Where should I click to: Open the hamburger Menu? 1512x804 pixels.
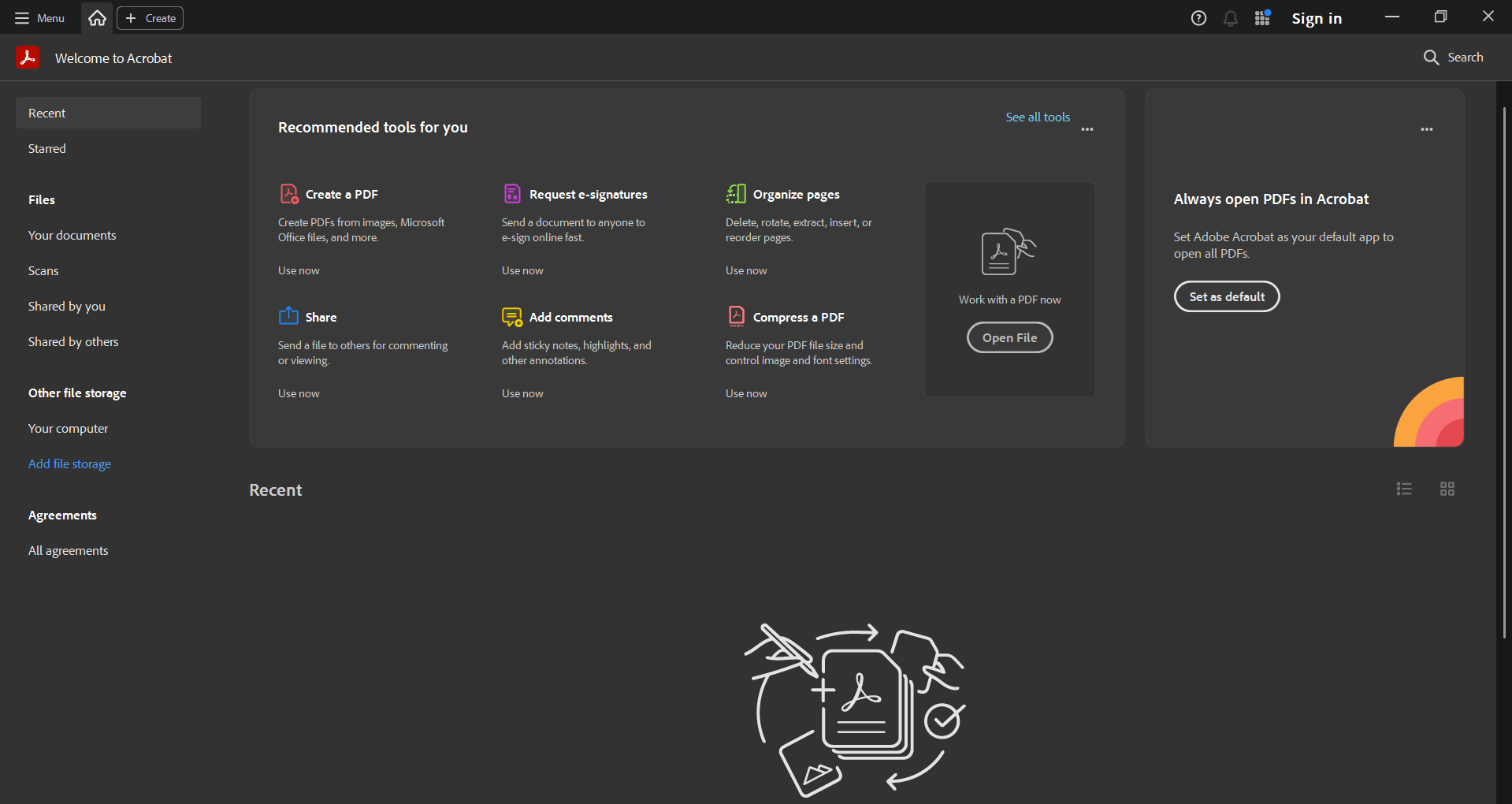point(39,18)
